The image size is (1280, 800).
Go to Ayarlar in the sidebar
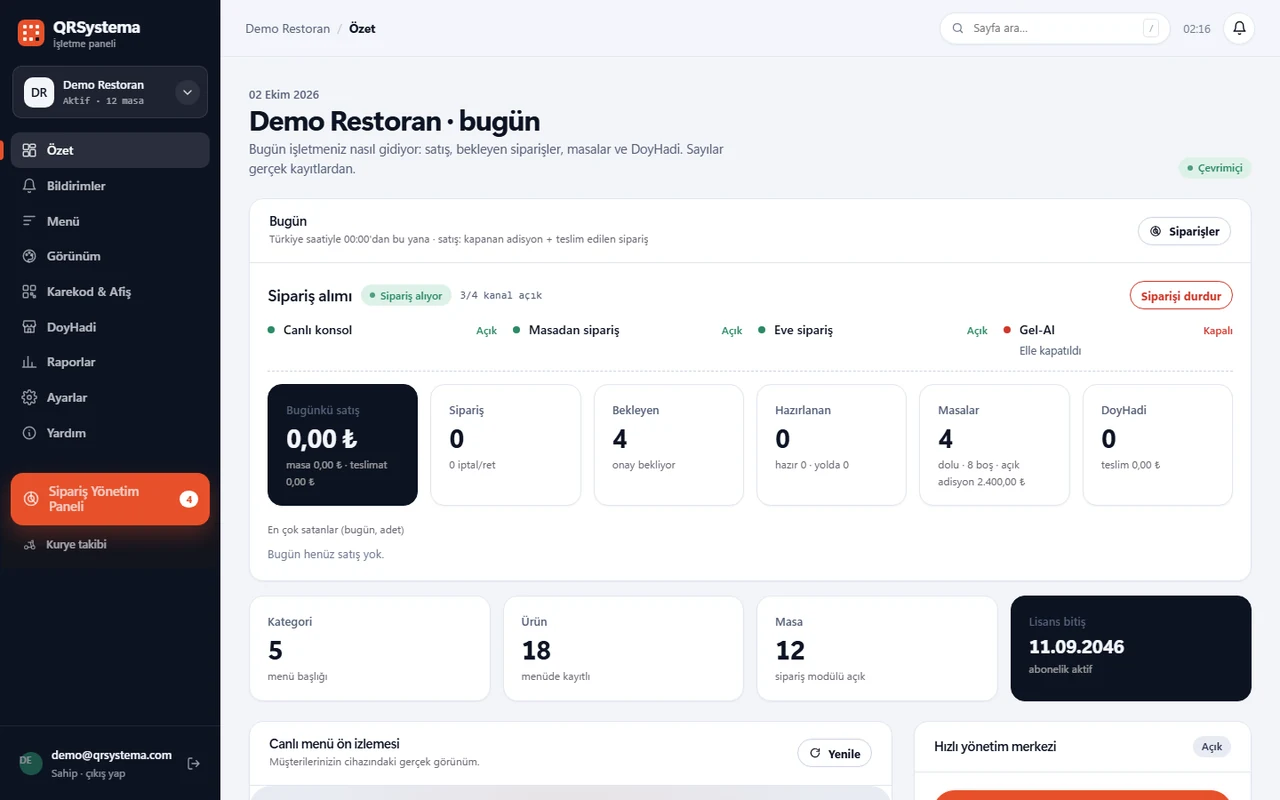(x=110, y=398)
